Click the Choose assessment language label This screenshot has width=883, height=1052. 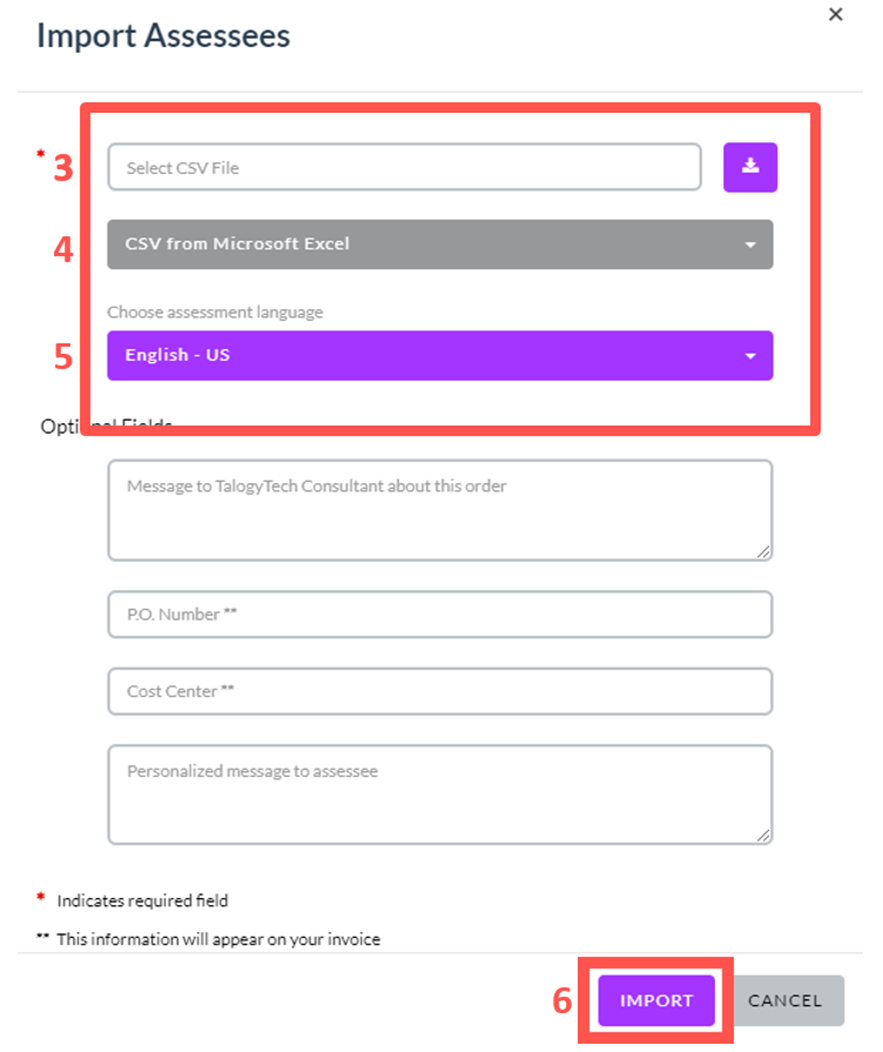215,312
